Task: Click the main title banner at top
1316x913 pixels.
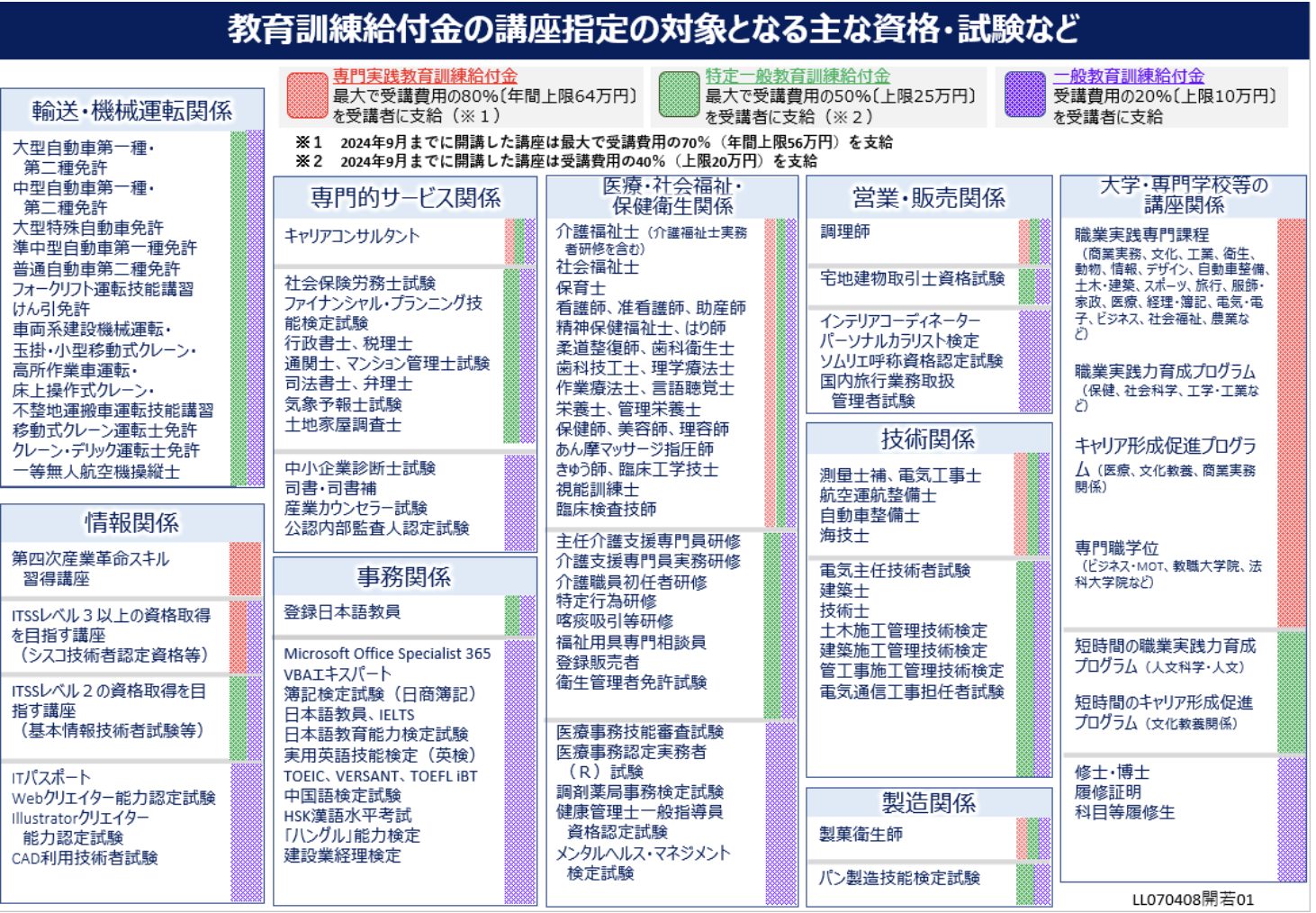Action: pyautogui.click(x=654, y=30)
